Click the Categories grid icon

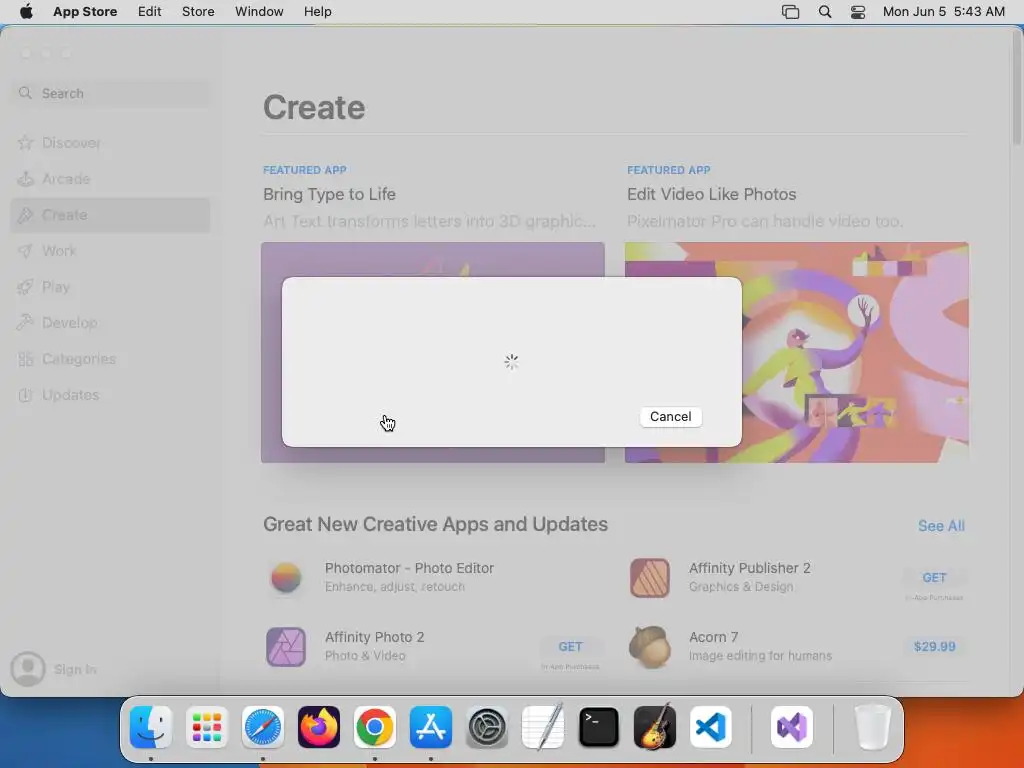25,359
